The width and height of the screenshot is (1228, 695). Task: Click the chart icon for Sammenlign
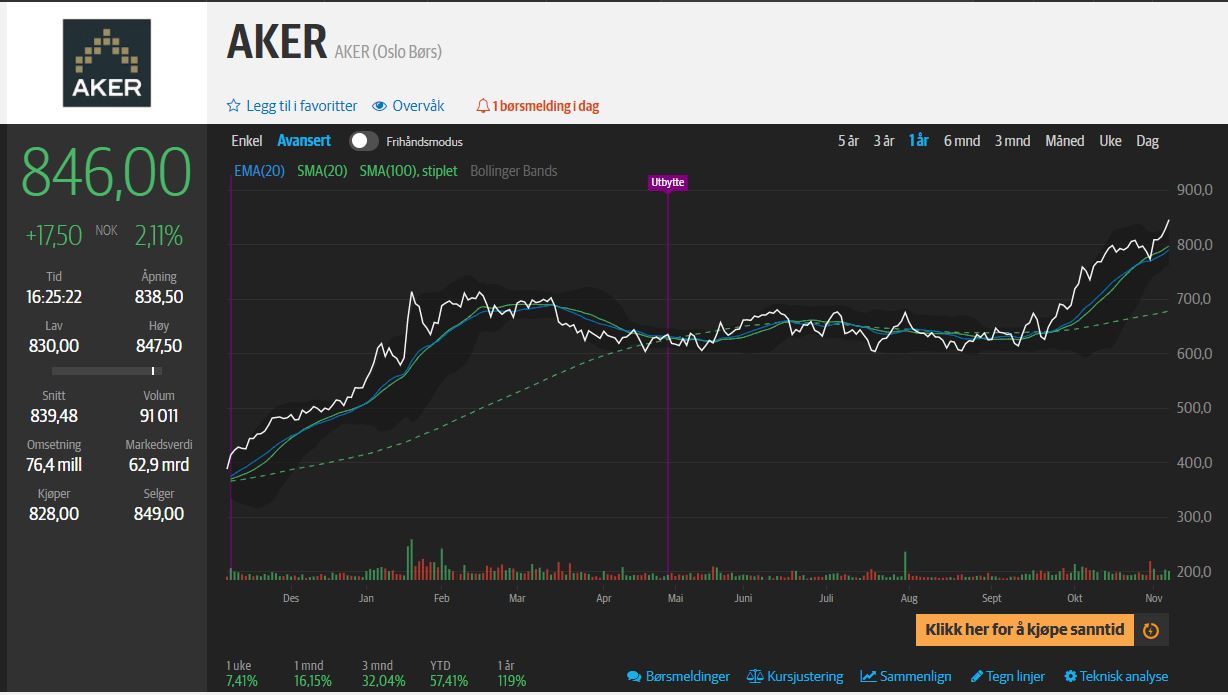pyautogui.click(x=868, y=677)
